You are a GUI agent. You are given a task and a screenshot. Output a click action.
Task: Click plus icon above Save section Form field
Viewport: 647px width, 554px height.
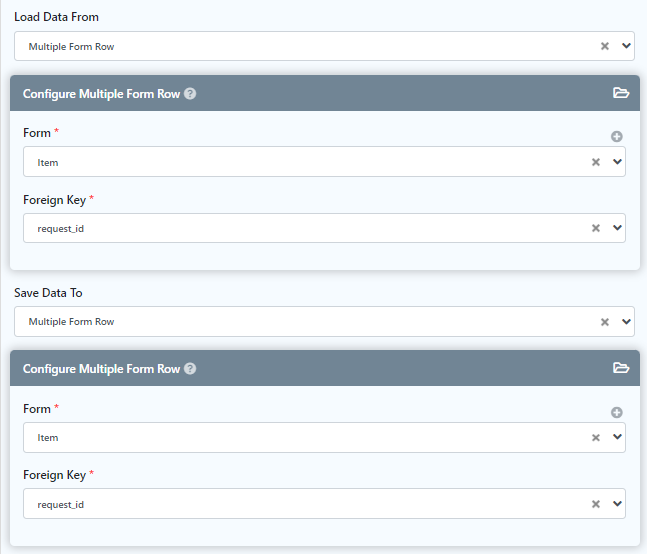pos(617,412)
